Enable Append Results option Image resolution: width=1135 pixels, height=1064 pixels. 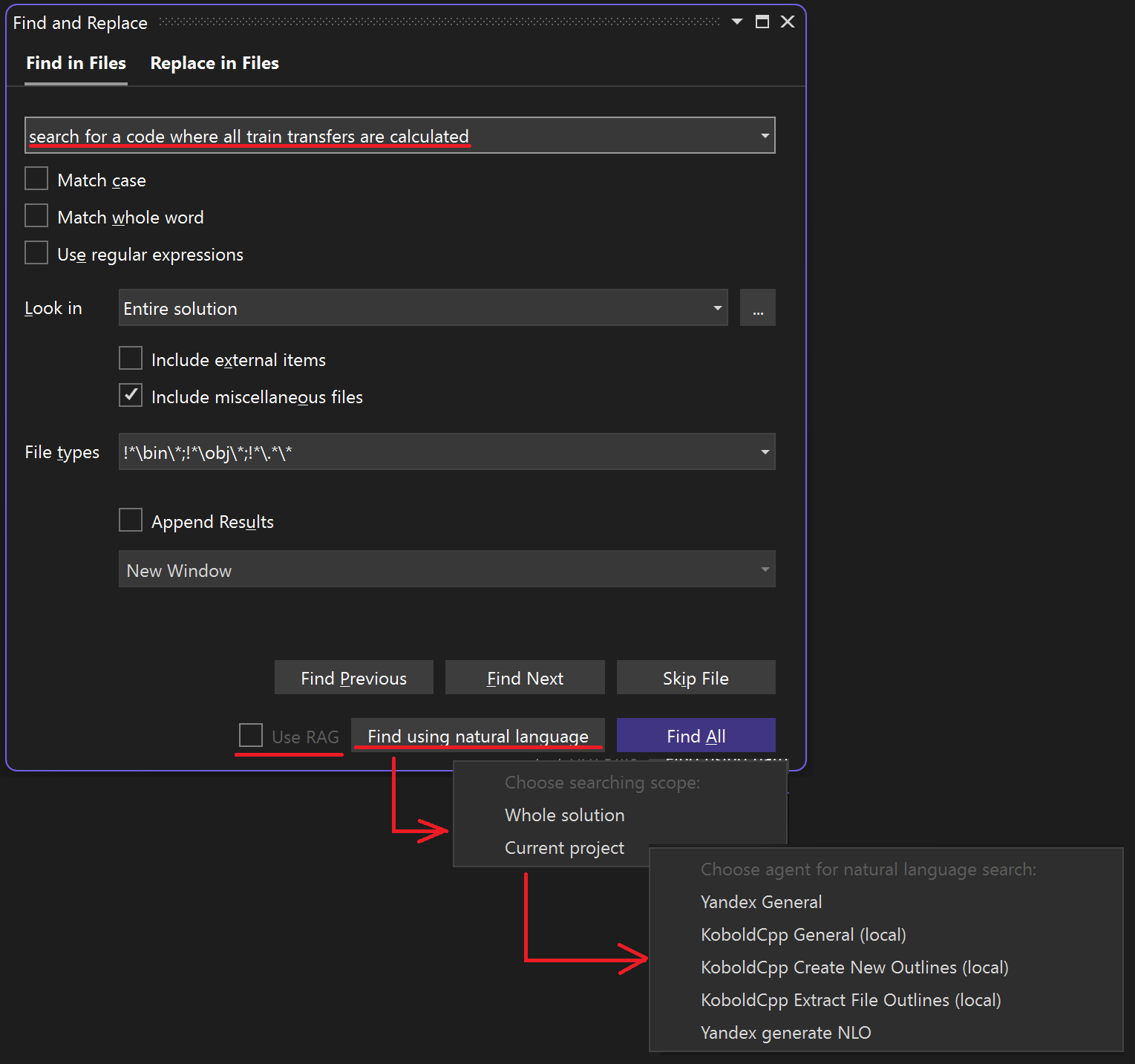[130, 520]
